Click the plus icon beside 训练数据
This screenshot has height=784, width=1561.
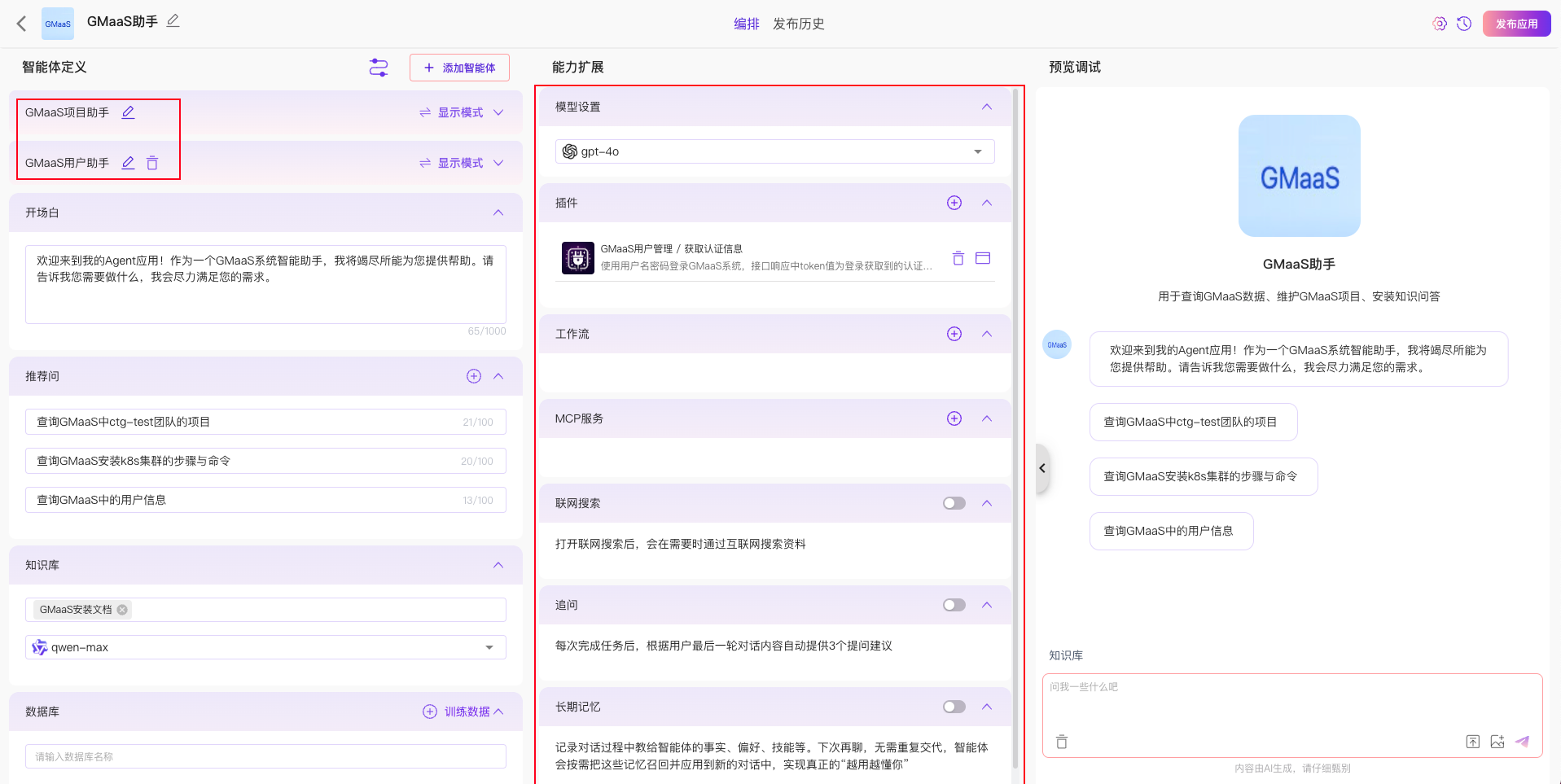(430, 712)
